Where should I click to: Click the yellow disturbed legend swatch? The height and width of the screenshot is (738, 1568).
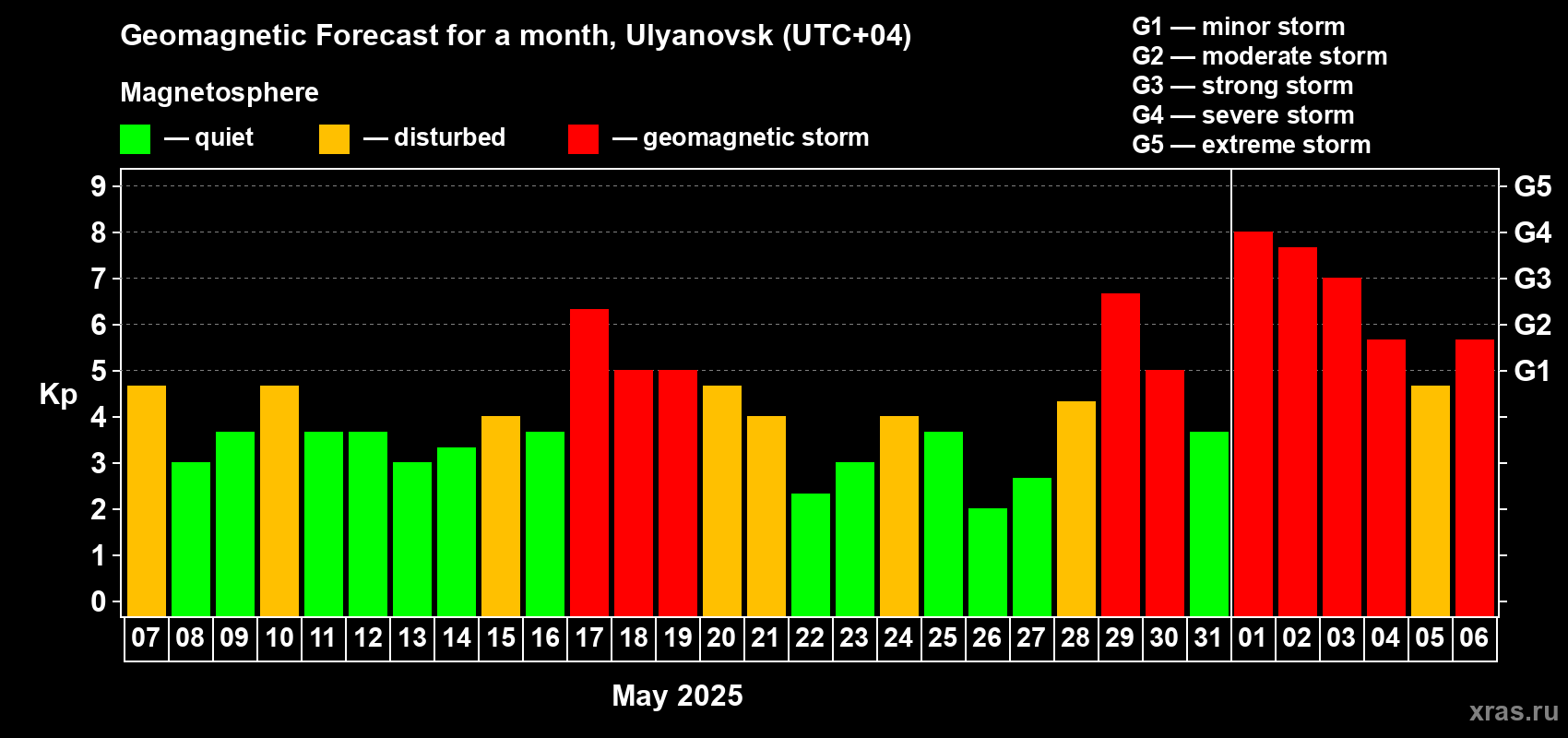coord(334,139)
